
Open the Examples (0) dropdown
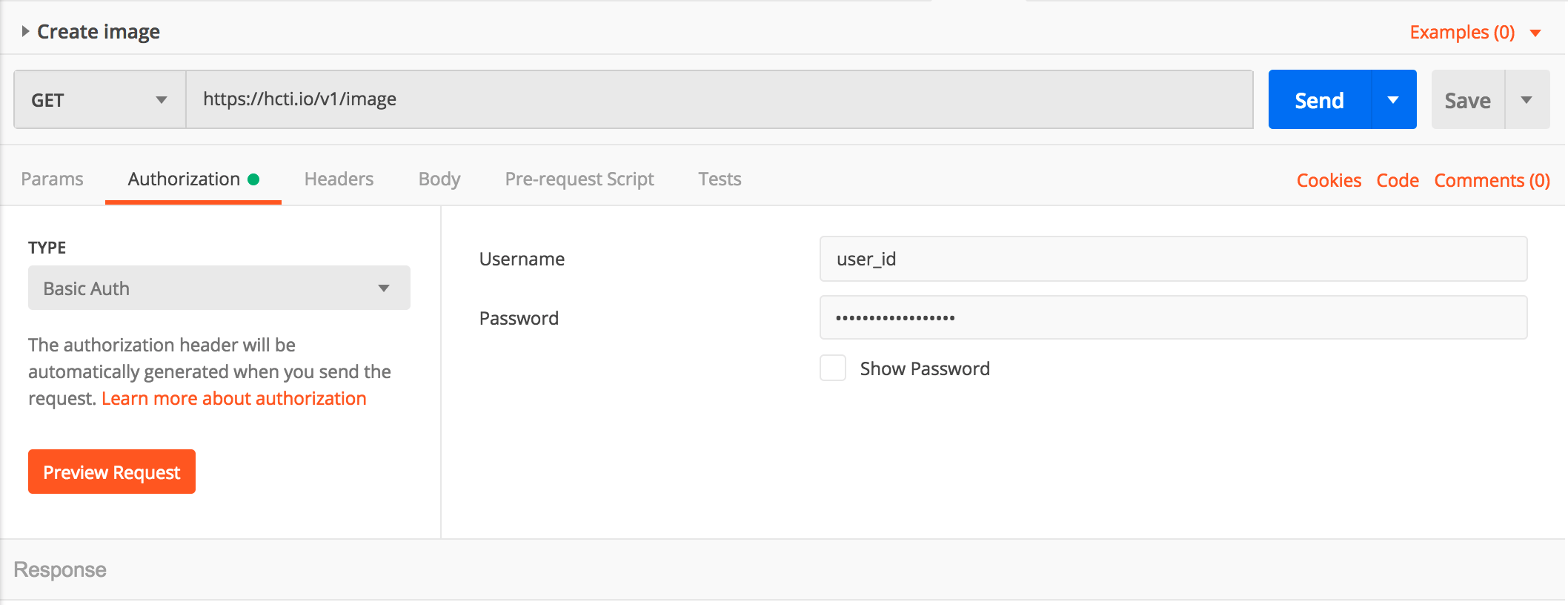pyautogui.click(x=1475, y=33)
